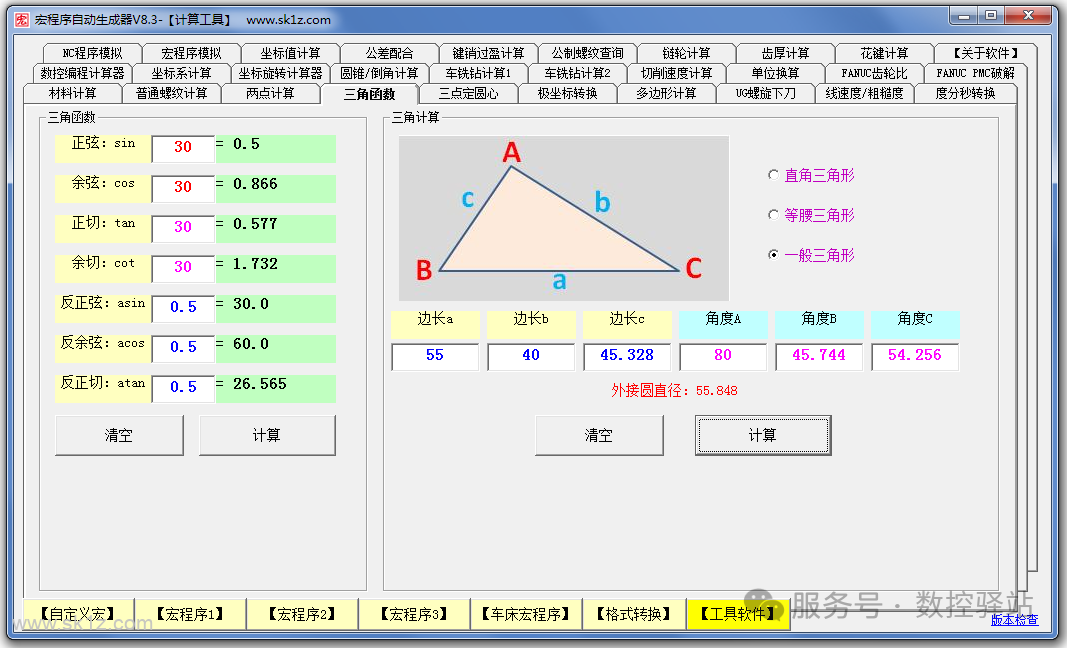
Task: Open the 【宏程序1】 bottom tab
Action: 191,614
